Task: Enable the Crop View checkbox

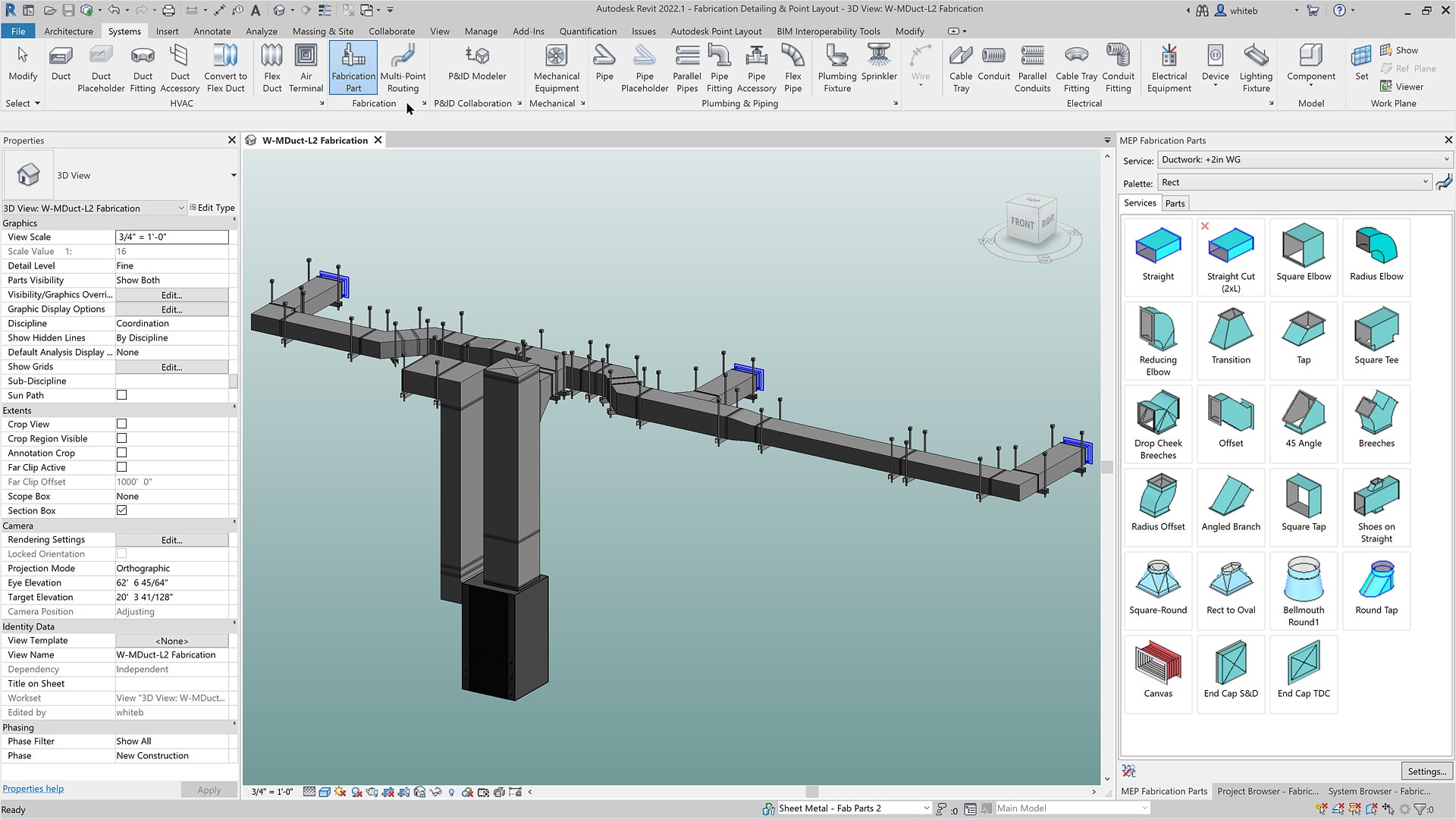Action: click(122, 424)
